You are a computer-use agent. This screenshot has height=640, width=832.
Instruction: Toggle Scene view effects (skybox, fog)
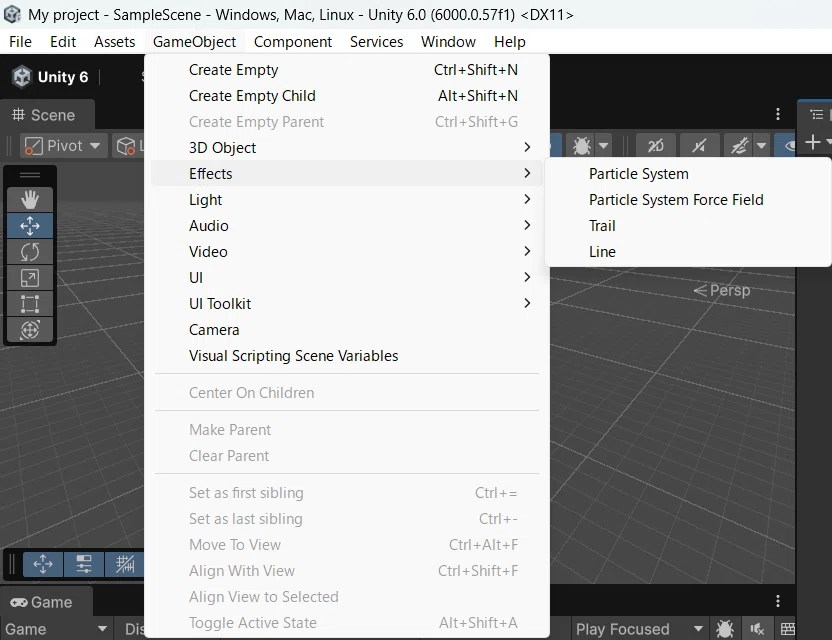(740, 145)
